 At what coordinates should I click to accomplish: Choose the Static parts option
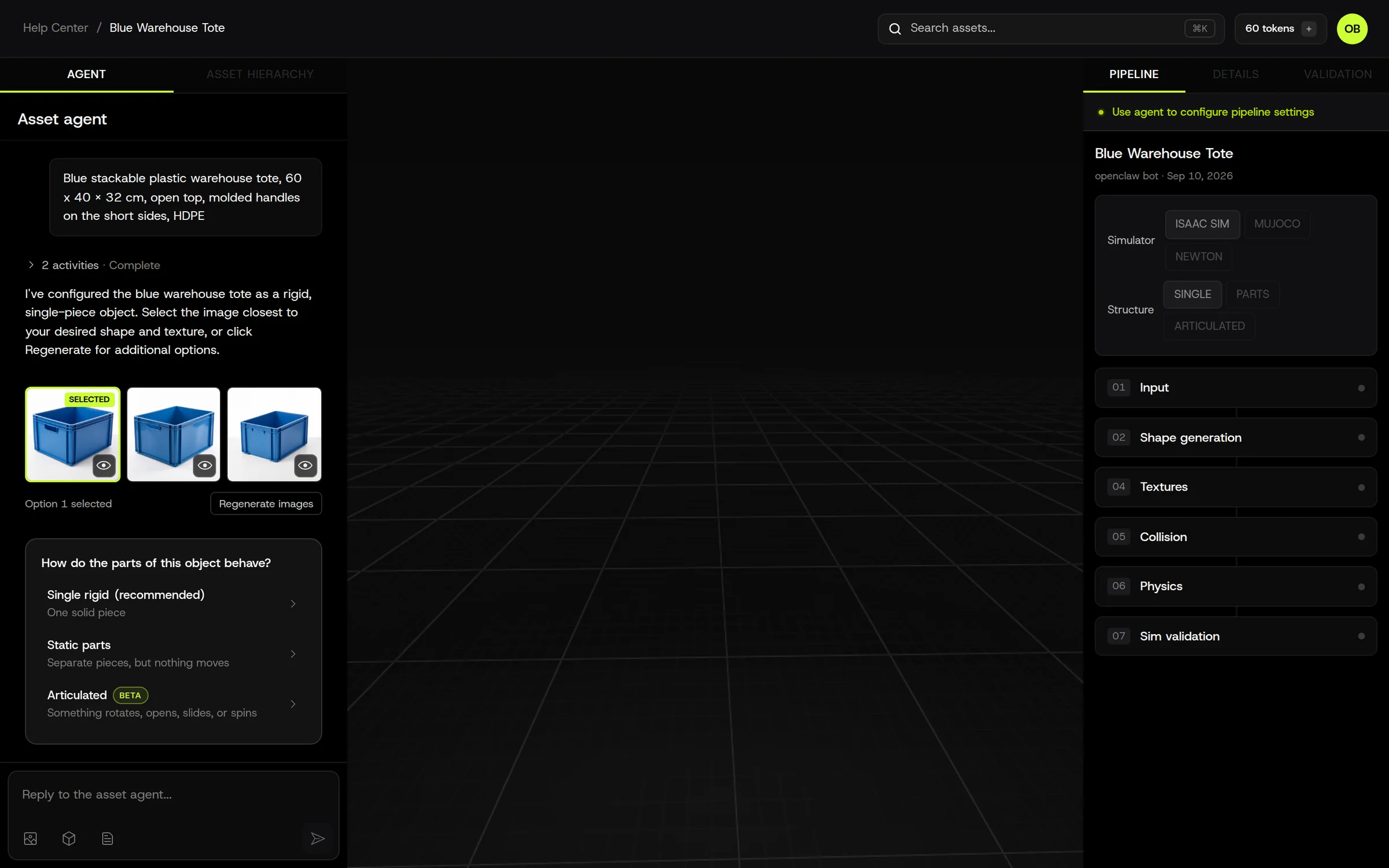[x=173, y=653]
